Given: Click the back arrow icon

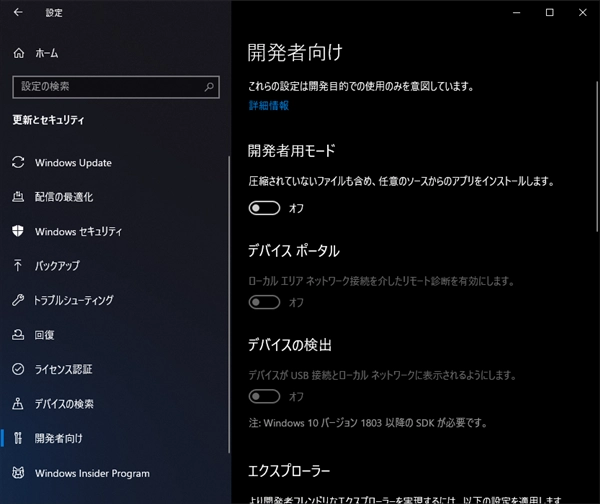Looking at the screenshot, I should point(18,12).
